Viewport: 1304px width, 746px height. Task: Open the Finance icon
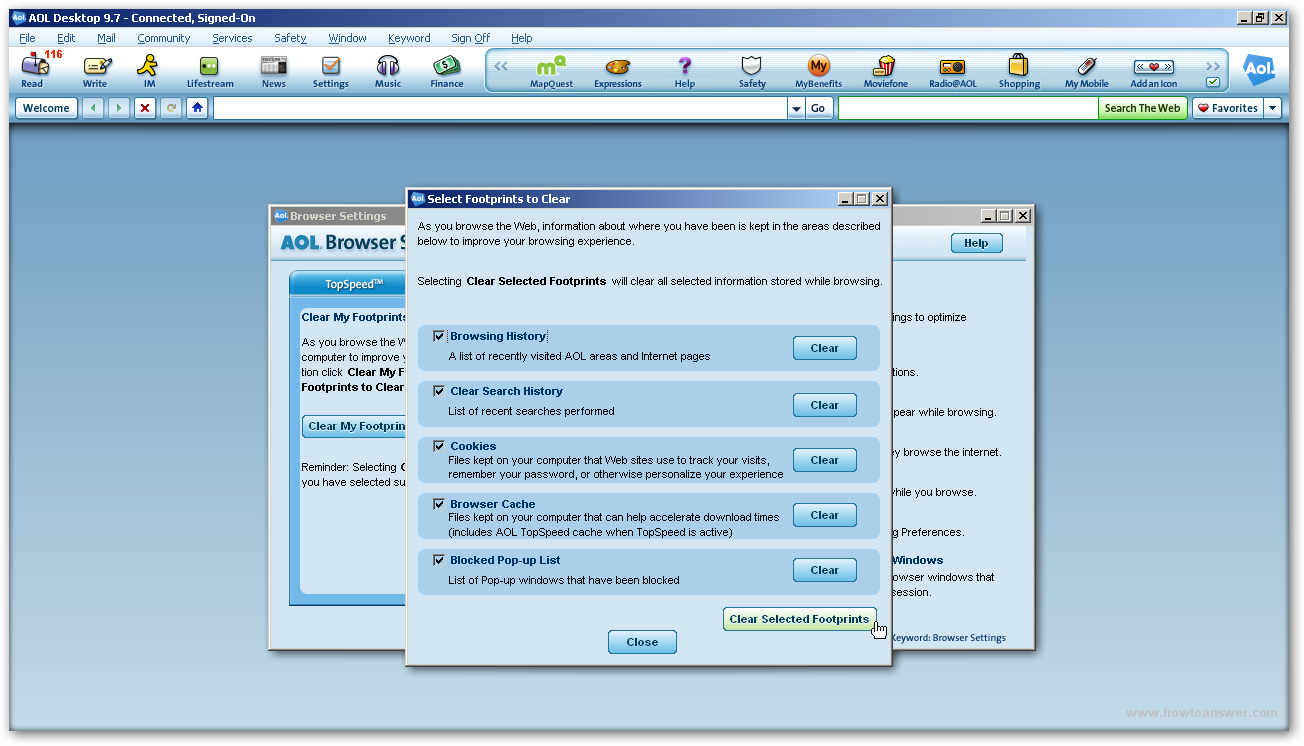coord(447,70)
